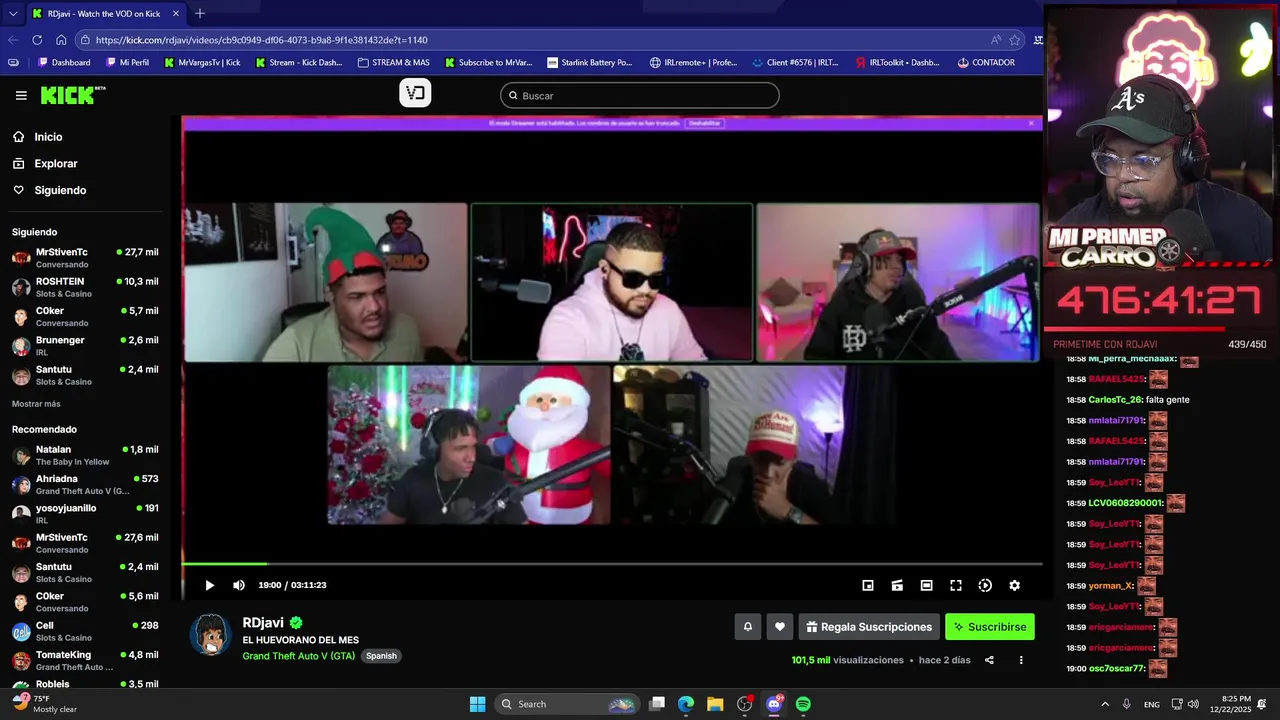This screenshot has height=720, width=1280.
Task: Click RDjavi's profile avatar
Action: tap(211, 635)
